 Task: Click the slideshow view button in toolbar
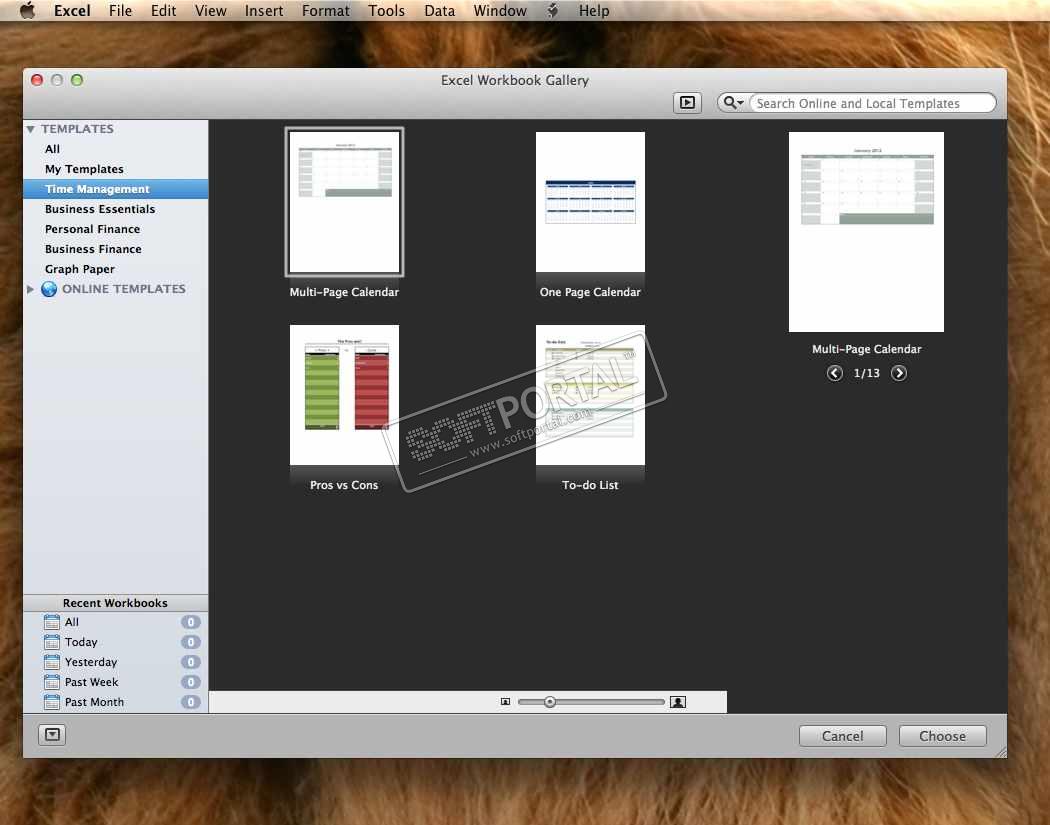[x=687, y=102]
